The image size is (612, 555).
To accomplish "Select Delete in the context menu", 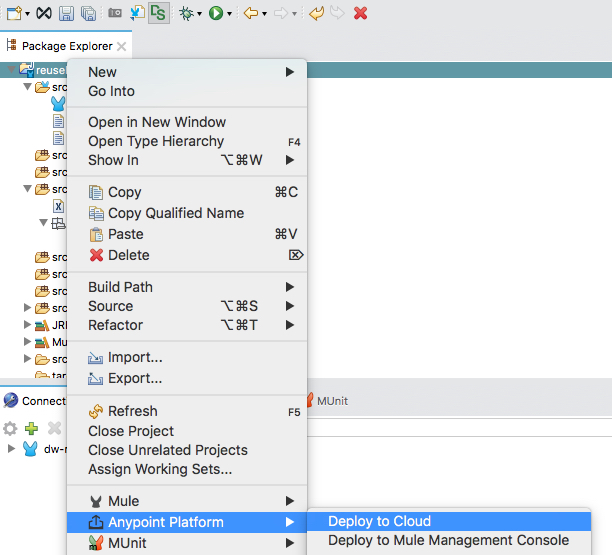I will coord(129,255).
